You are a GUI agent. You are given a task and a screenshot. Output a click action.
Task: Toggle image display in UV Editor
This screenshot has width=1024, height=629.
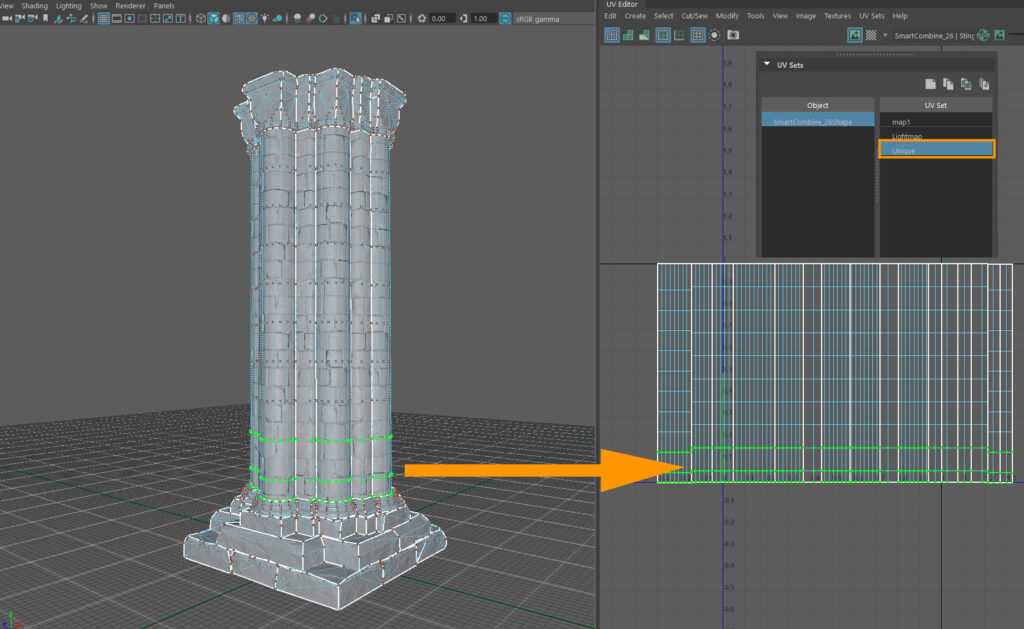[855, 35]
